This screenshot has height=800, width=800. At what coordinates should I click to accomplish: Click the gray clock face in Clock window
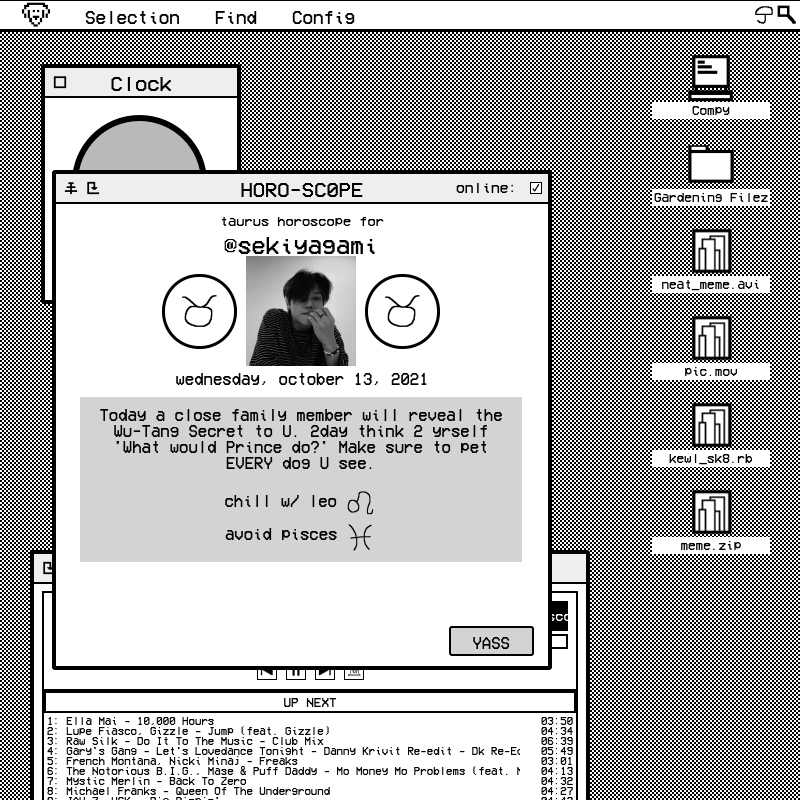point(139,144)
